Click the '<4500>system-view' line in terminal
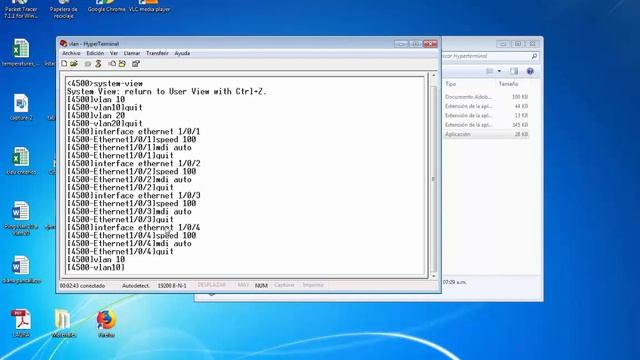Screen dimensions: 640x360 tap(105, 83)
